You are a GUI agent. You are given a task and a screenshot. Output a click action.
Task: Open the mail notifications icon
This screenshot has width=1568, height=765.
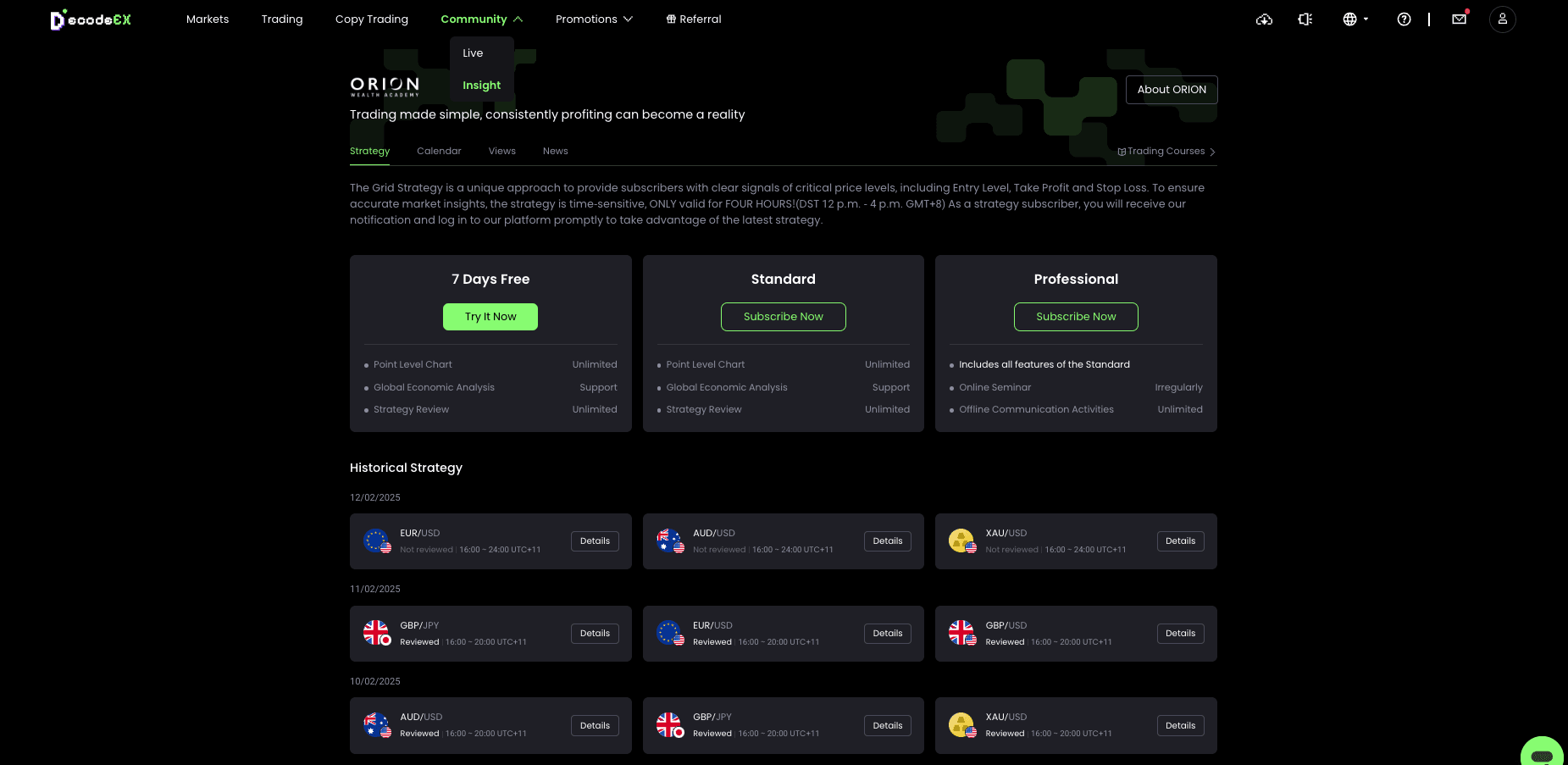[1460, 19]
